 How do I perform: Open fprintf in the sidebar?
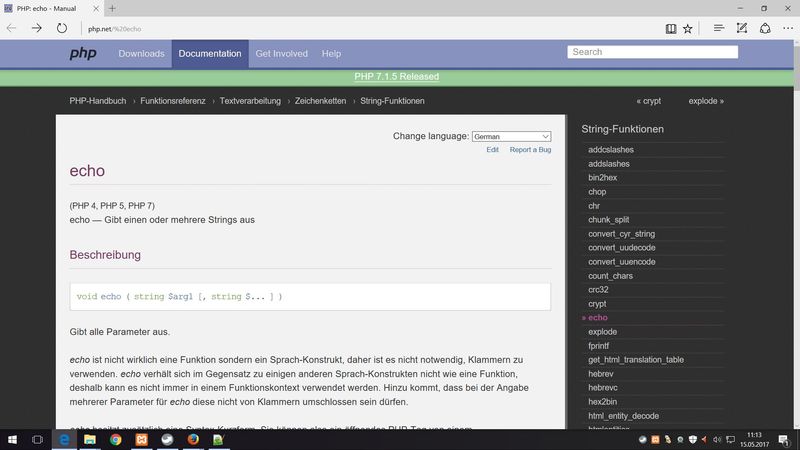(598, 345)
